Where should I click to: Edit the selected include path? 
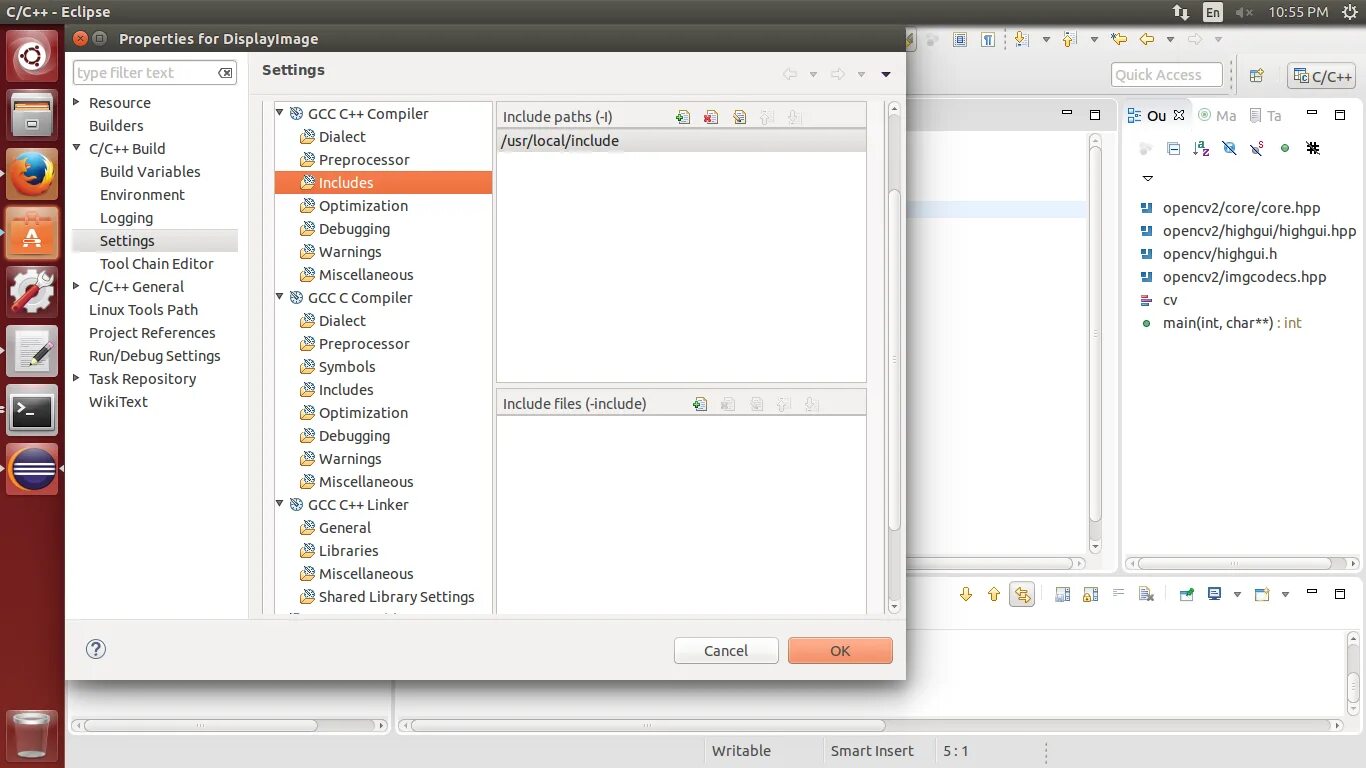739,117
